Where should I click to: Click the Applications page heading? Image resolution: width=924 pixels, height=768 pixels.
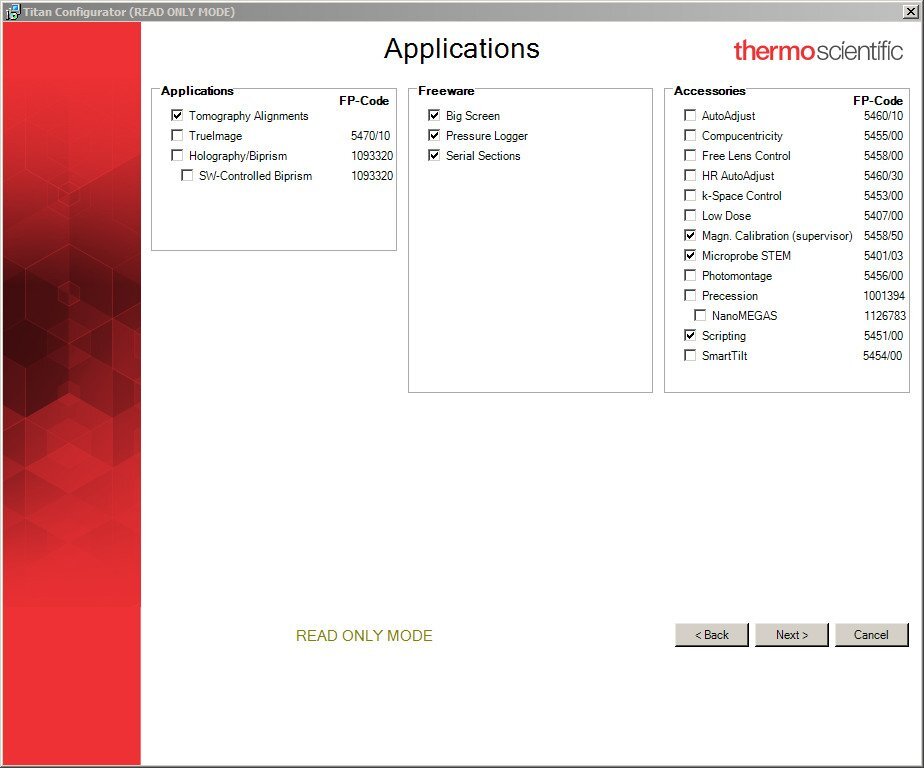462,49
